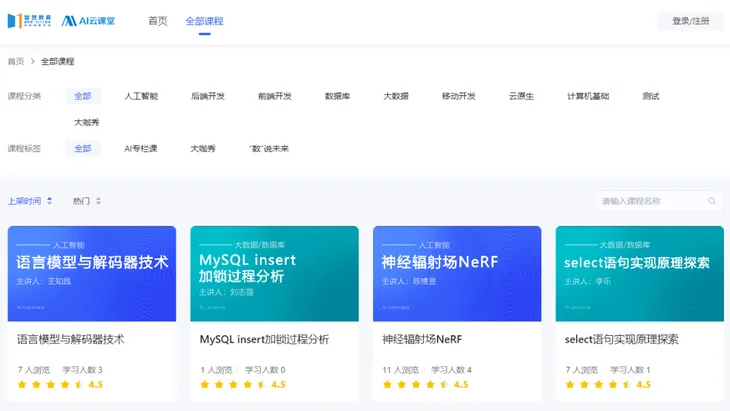
Task: Sort courses by 热门
Action: 87,201
